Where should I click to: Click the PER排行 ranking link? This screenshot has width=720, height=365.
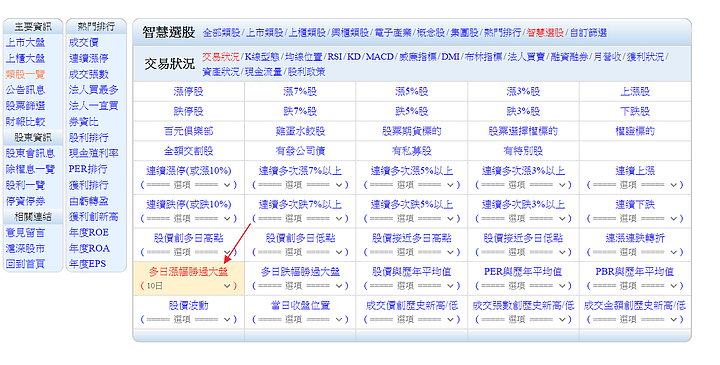pos(88,169)
